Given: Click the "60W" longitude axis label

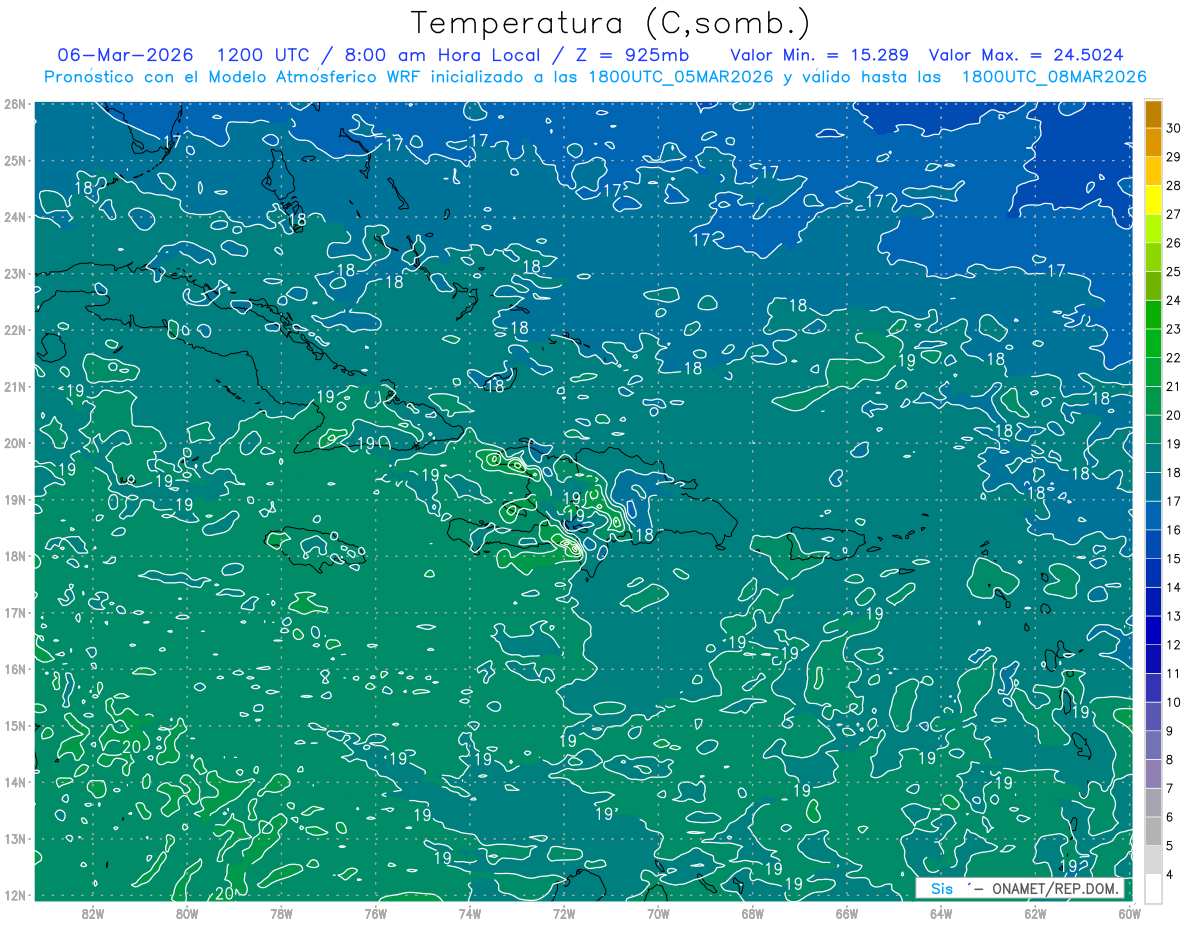Looking at the screenshot, I should click(1128, 913).
